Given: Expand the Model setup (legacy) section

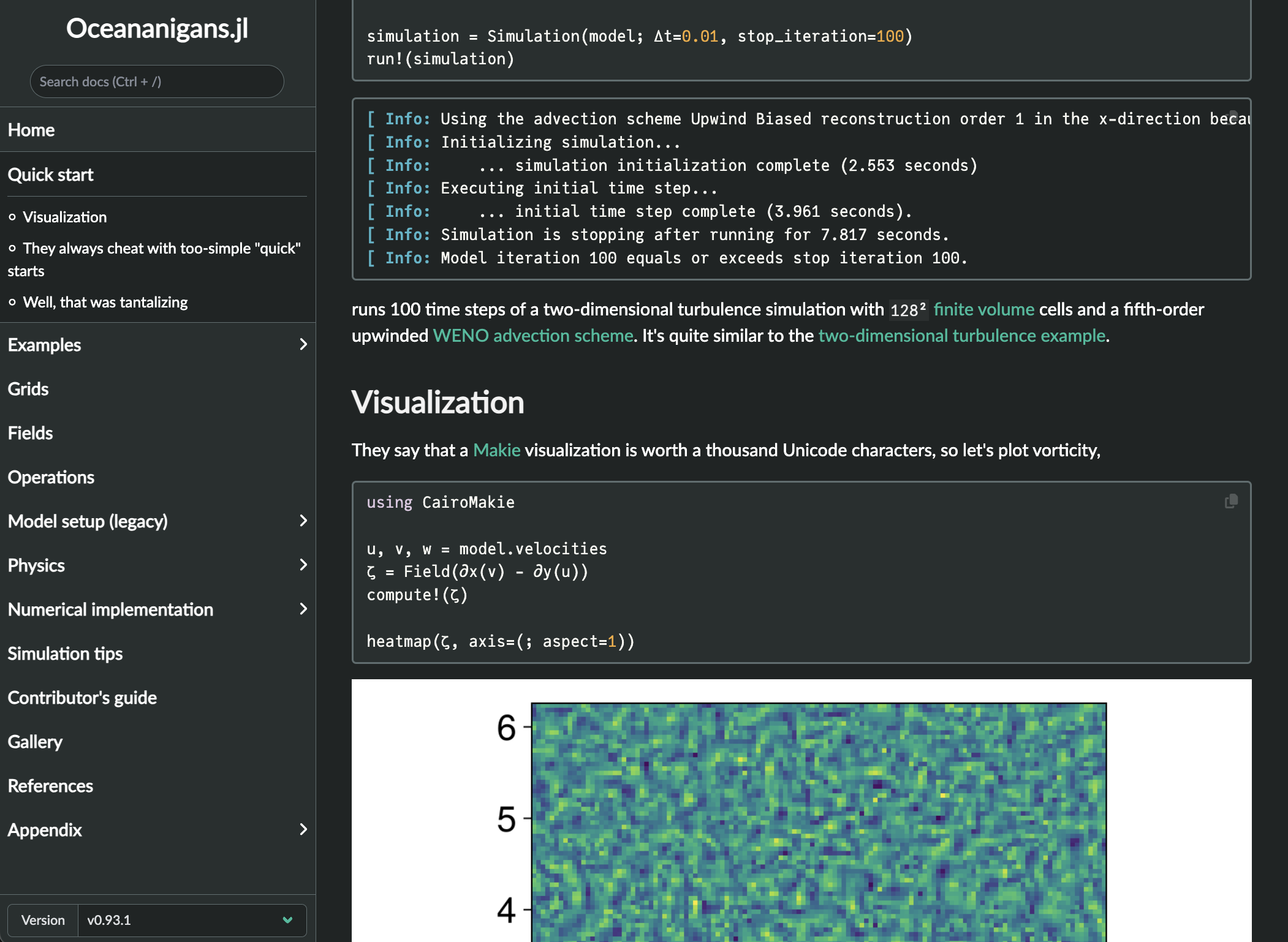Looking at the screenshot, I should point(303,521).
